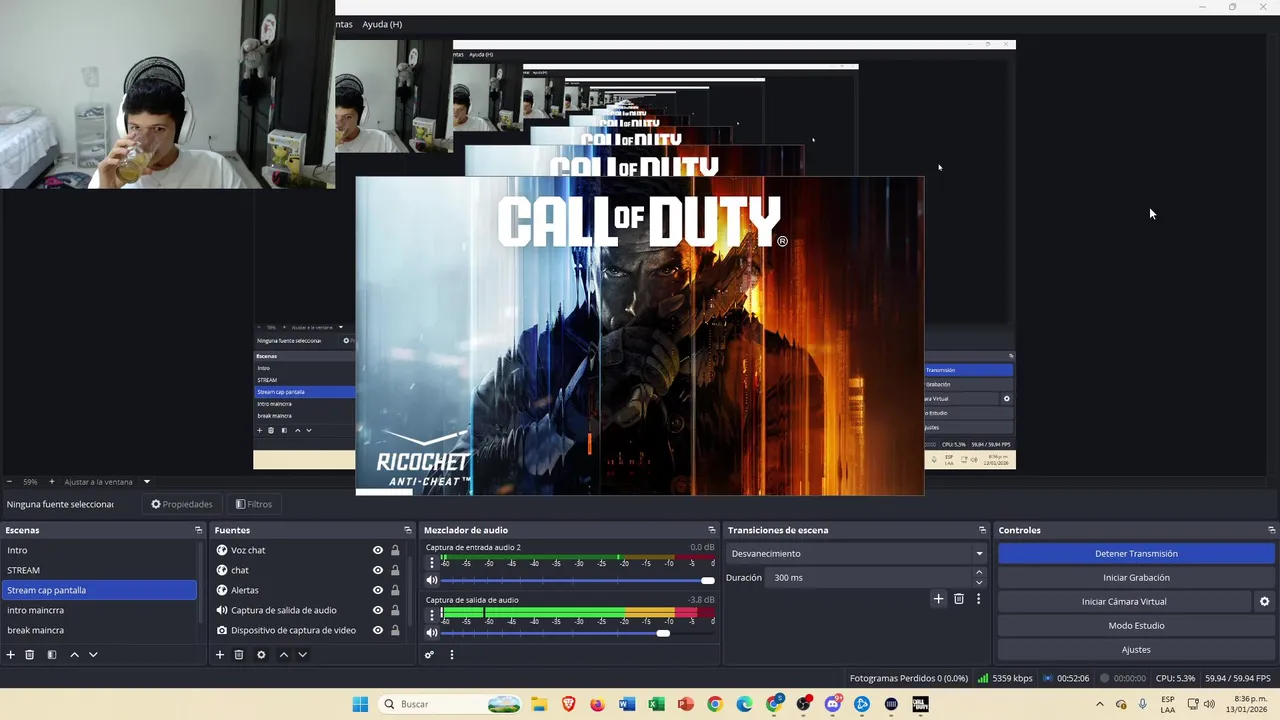Open audio mixer three-dot menu at bottom
Image resolution: width=1280 pixels, height=720 pixels.
pyautogui.click(x=451, y=655)
